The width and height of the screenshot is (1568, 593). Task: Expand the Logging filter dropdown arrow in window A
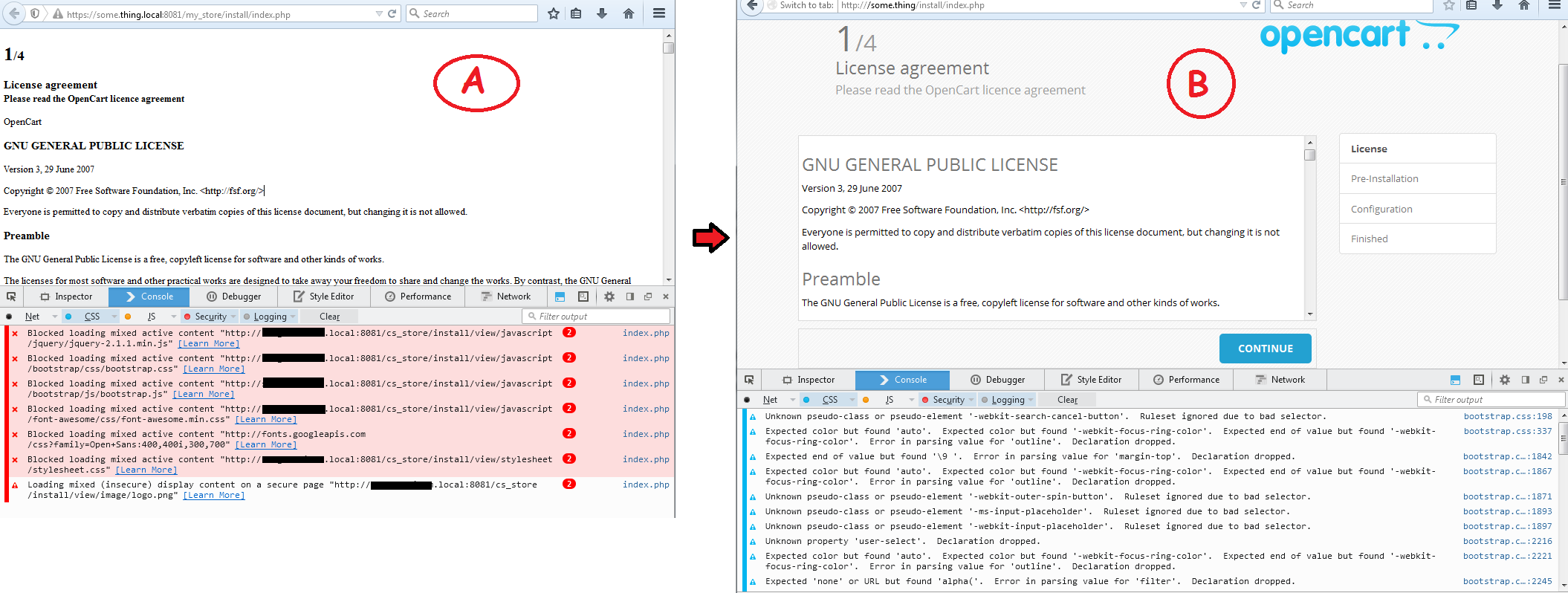(293, 317)
